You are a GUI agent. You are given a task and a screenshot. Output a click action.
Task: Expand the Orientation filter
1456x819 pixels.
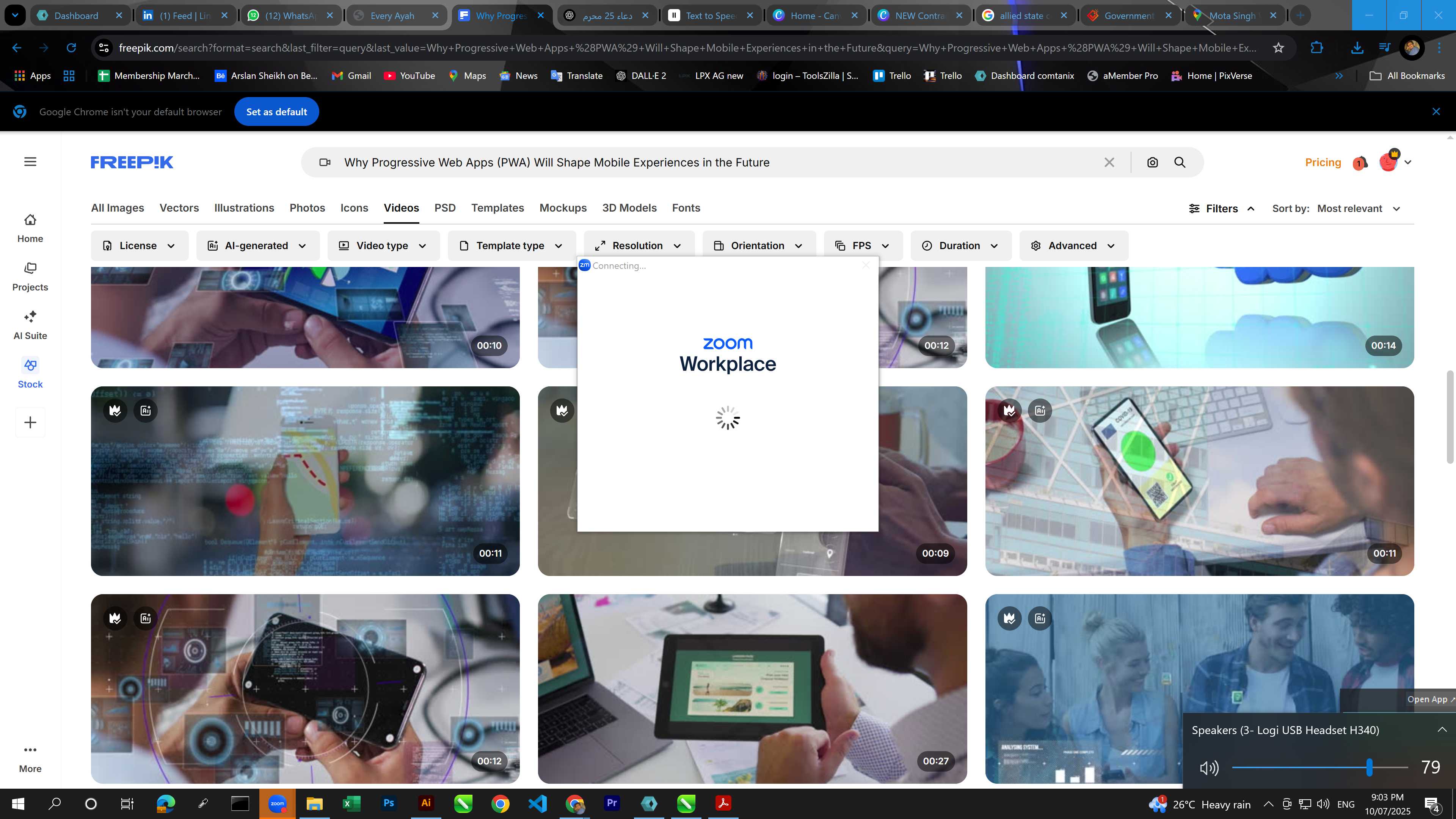click(759, 246)
